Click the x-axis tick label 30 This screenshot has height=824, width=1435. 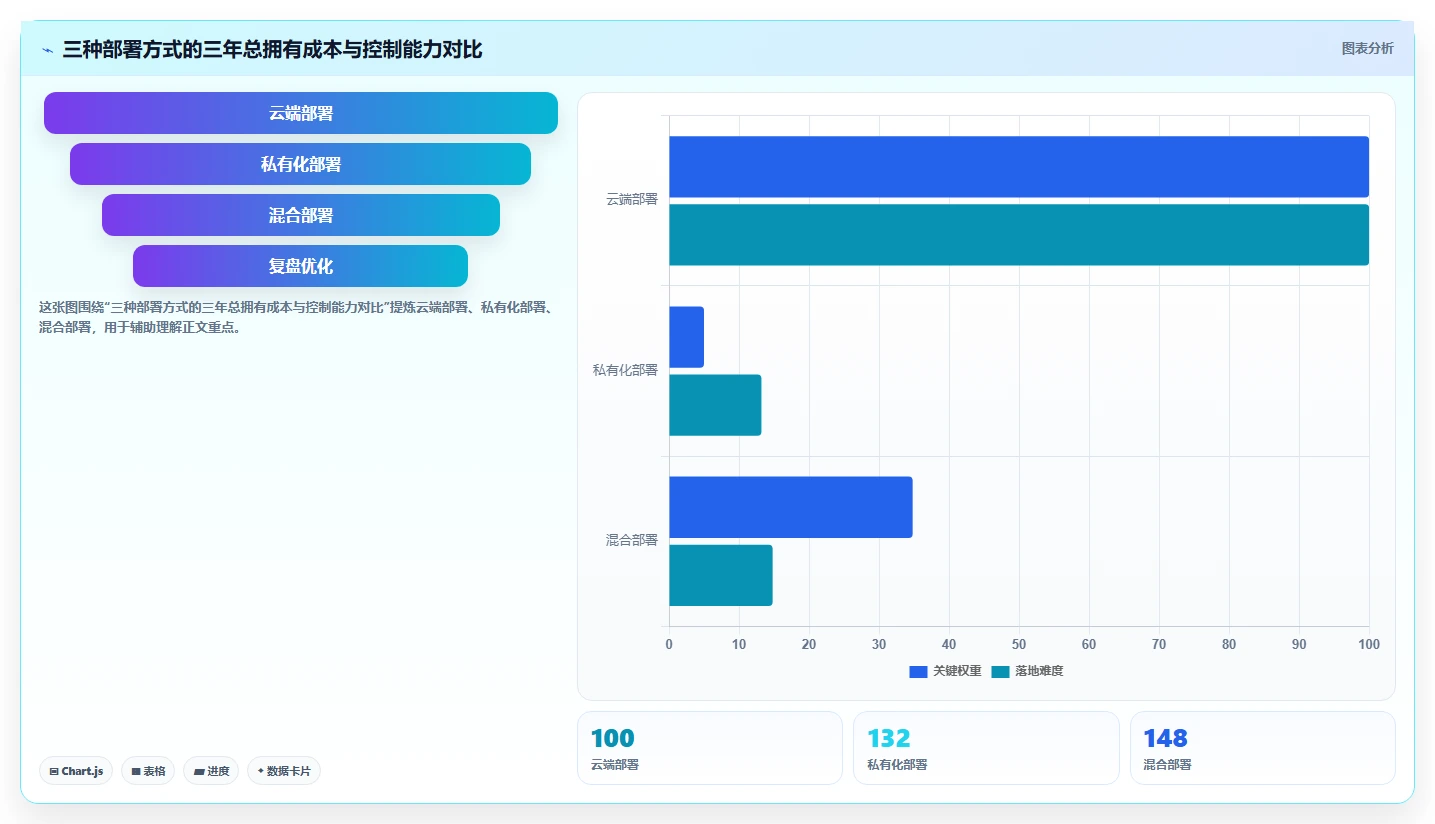[879, 645]
